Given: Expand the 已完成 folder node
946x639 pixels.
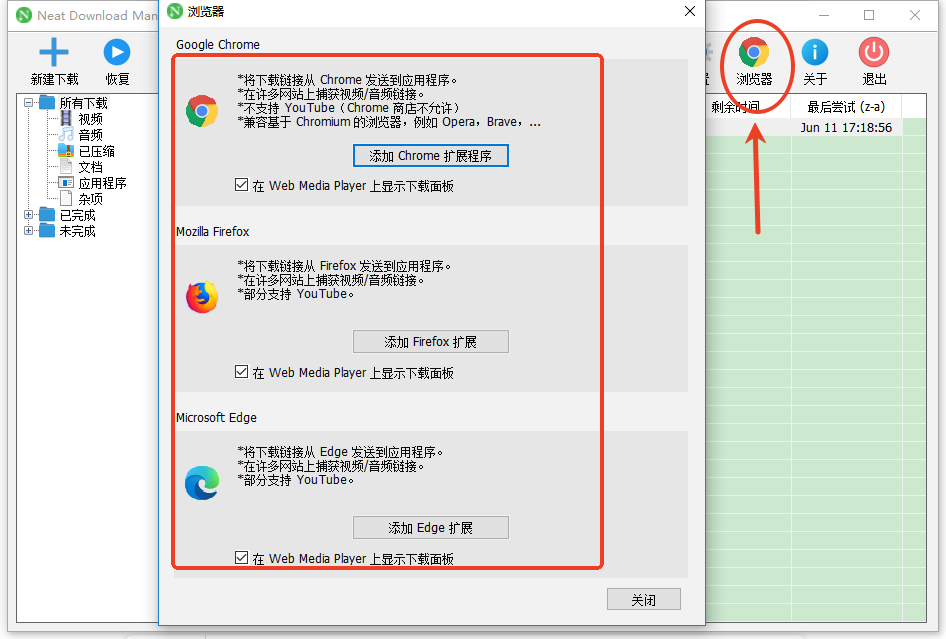Looking at the screenshot, I should tap(28, 214).
